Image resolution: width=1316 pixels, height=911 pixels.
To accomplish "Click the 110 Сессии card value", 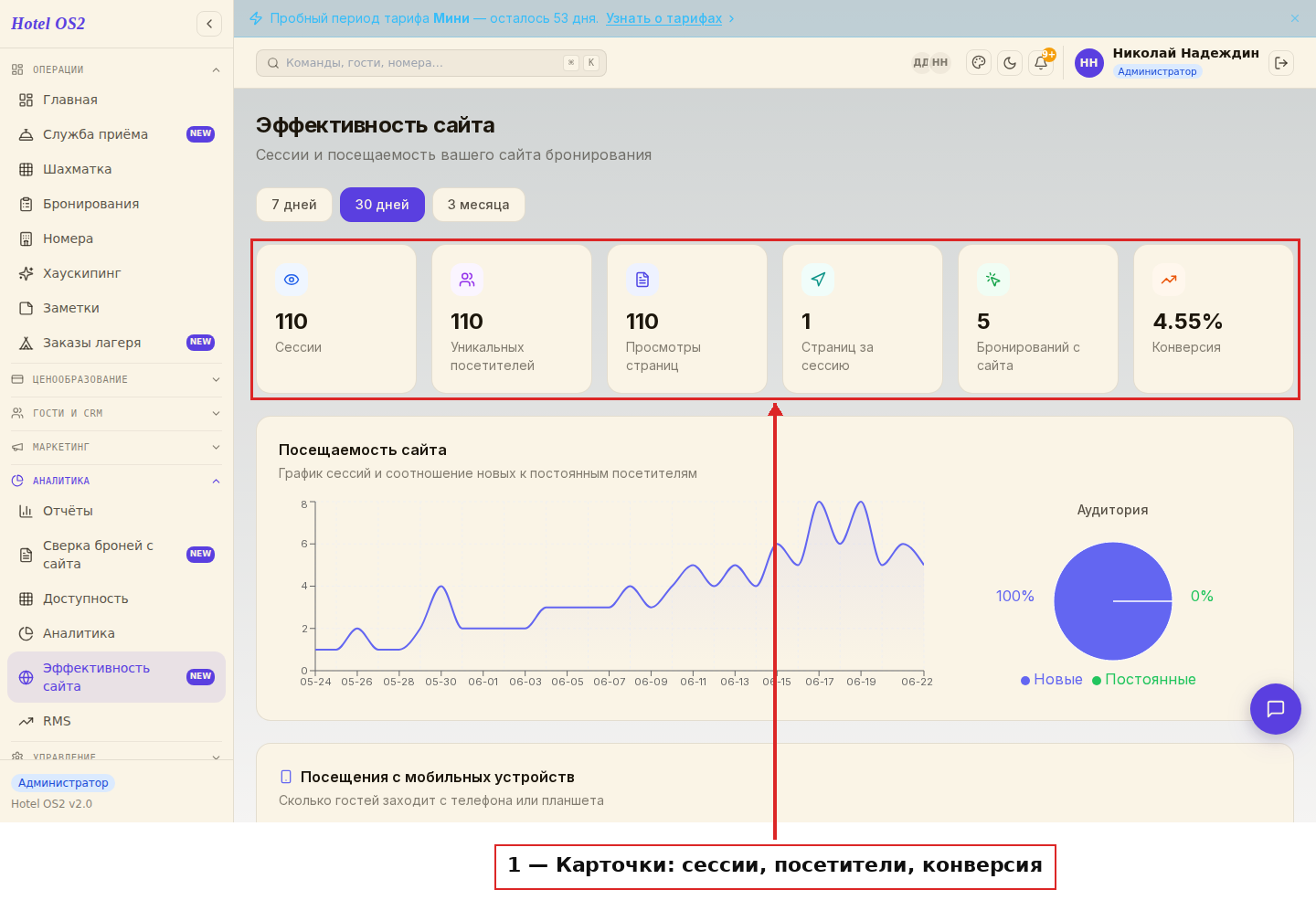I will pos(292,322).
